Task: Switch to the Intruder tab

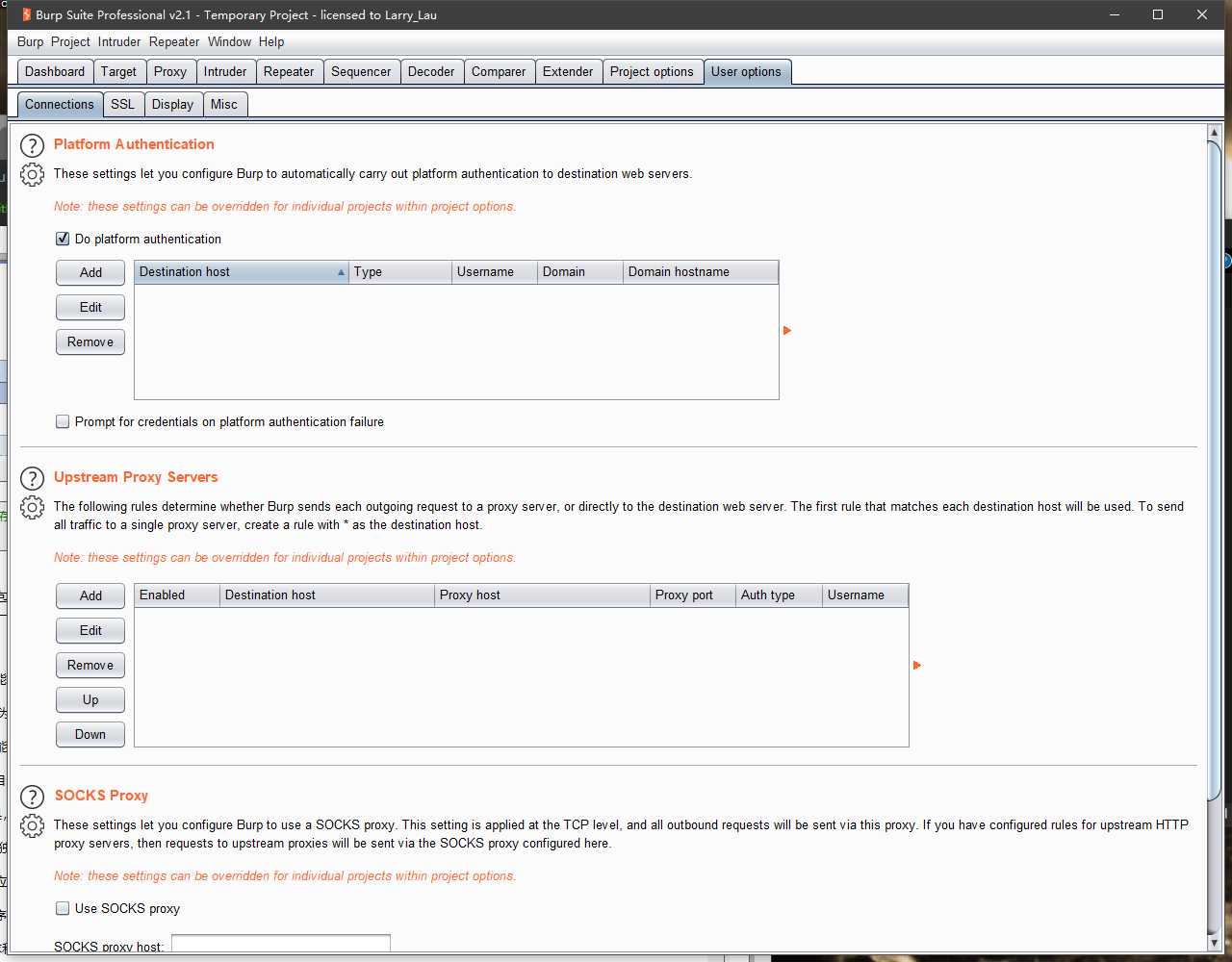Action: pos(225,72)
